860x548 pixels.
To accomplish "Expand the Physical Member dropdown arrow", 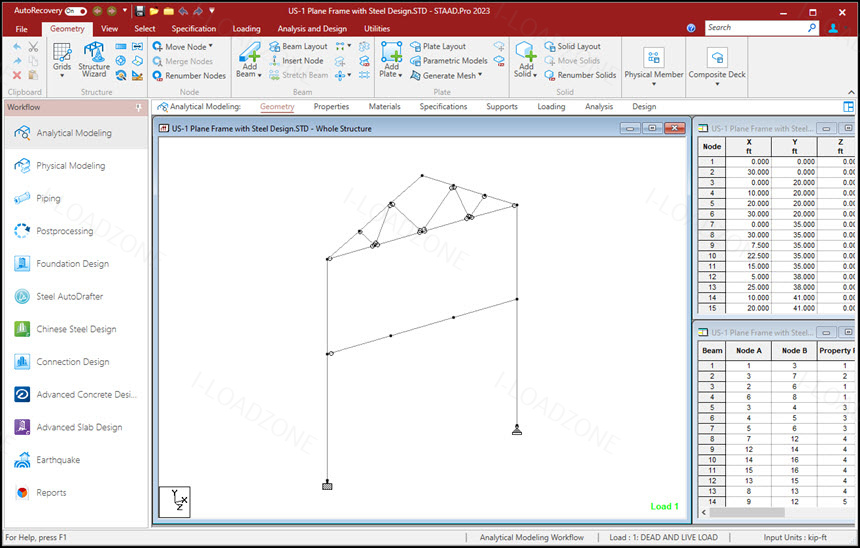I will click(654, 84).
